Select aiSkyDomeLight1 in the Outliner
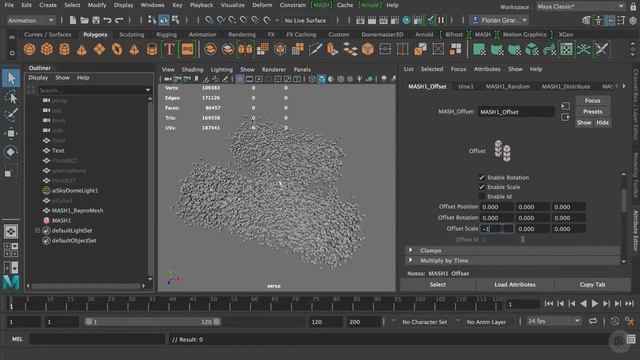This screenshot has width=640, height=360. click(x=75, y=191)
